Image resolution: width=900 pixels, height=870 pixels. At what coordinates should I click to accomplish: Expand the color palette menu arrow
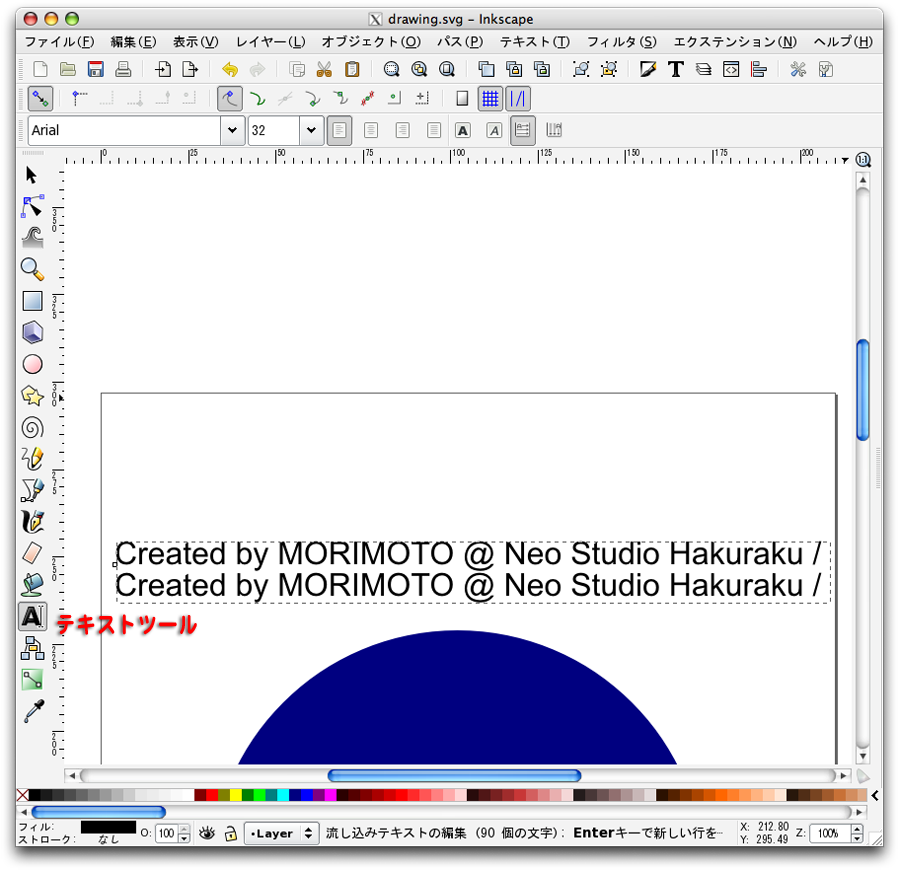[x=874, y=795]
